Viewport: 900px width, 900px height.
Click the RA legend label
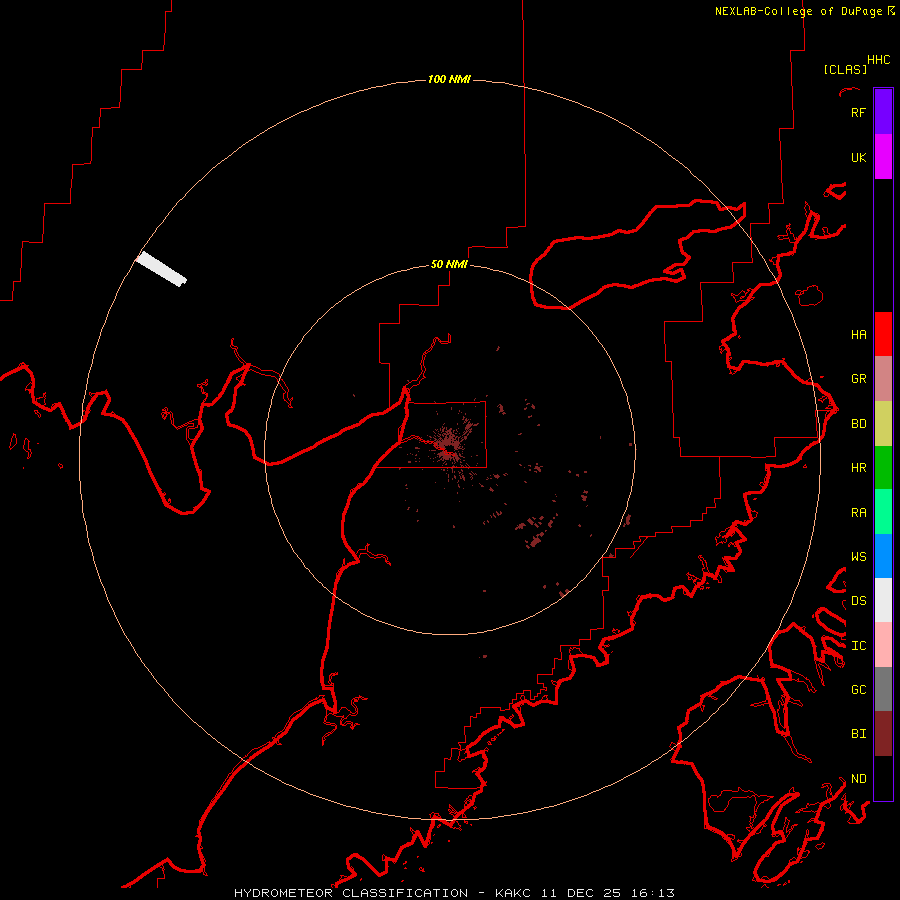pos(858,513)
